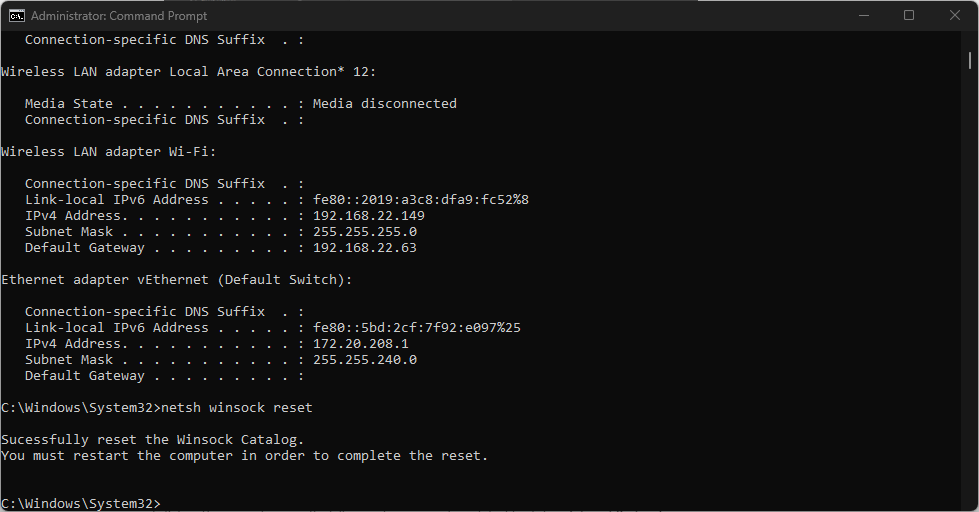Click the Wi-Fi IPv4 address 192.168.22.149
This screenshot has width=979, height=512.
pyautogui.click(x=368, y=216)
